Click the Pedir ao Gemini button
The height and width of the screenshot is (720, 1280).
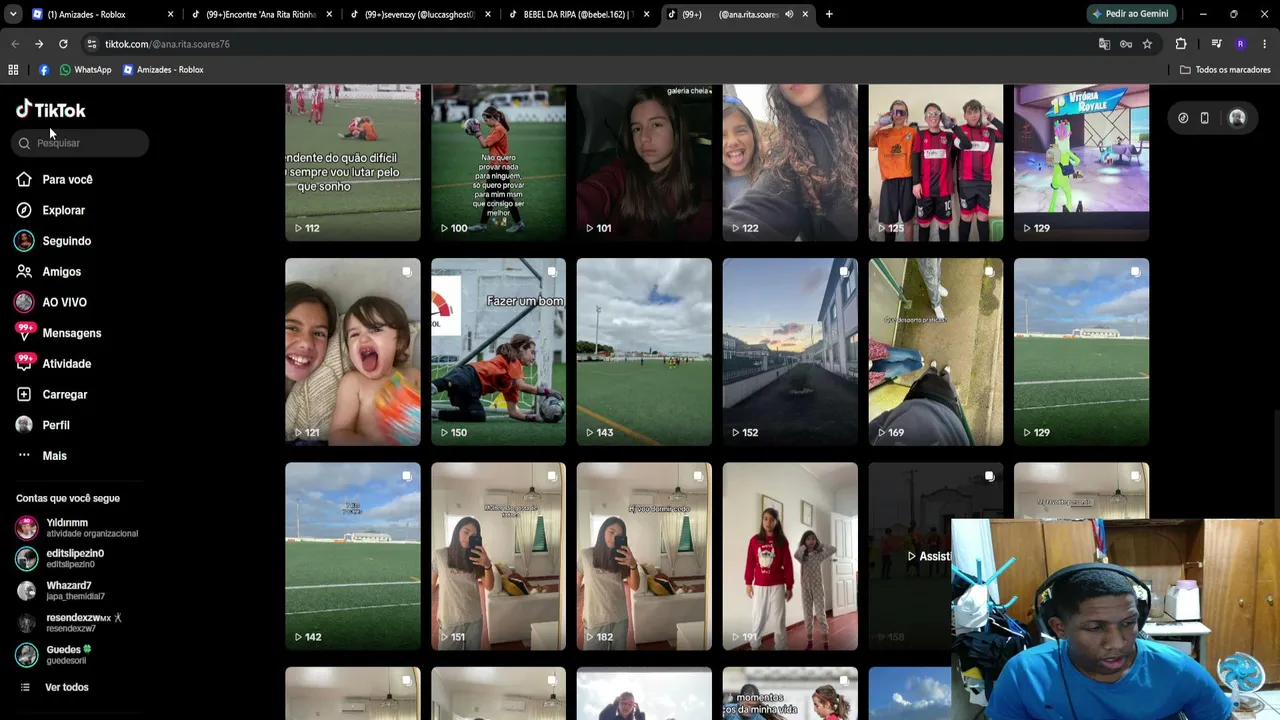pyautogui.click(x=1130, y=14)
